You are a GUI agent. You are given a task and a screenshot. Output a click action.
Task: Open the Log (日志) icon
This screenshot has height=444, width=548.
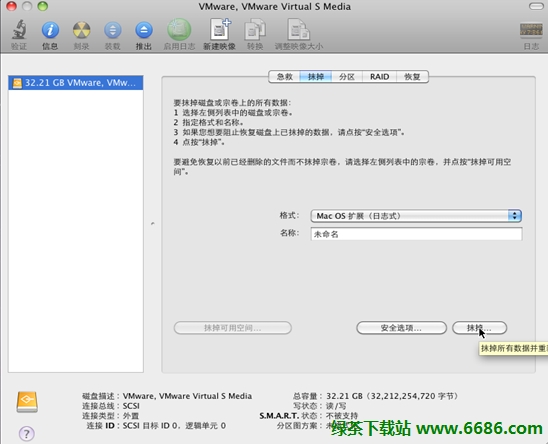[x=531, y=30]
